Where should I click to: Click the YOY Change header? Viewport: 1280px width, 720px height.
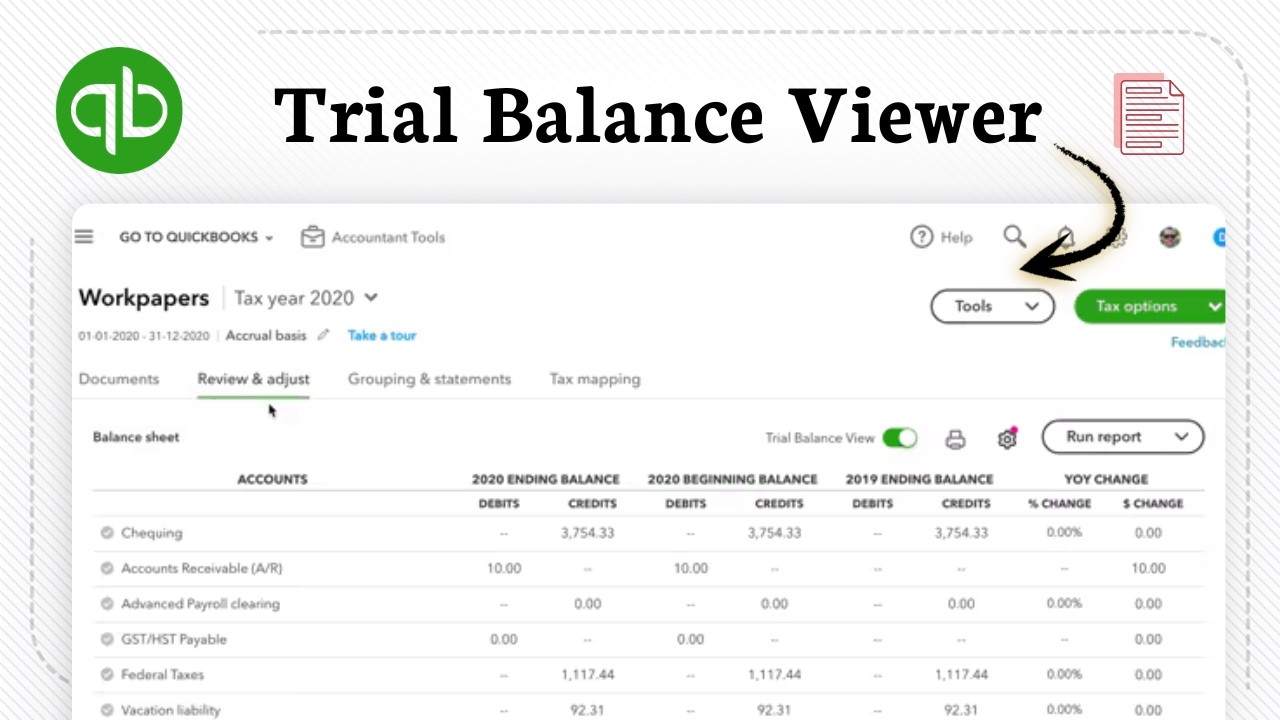click(1106, 479)
